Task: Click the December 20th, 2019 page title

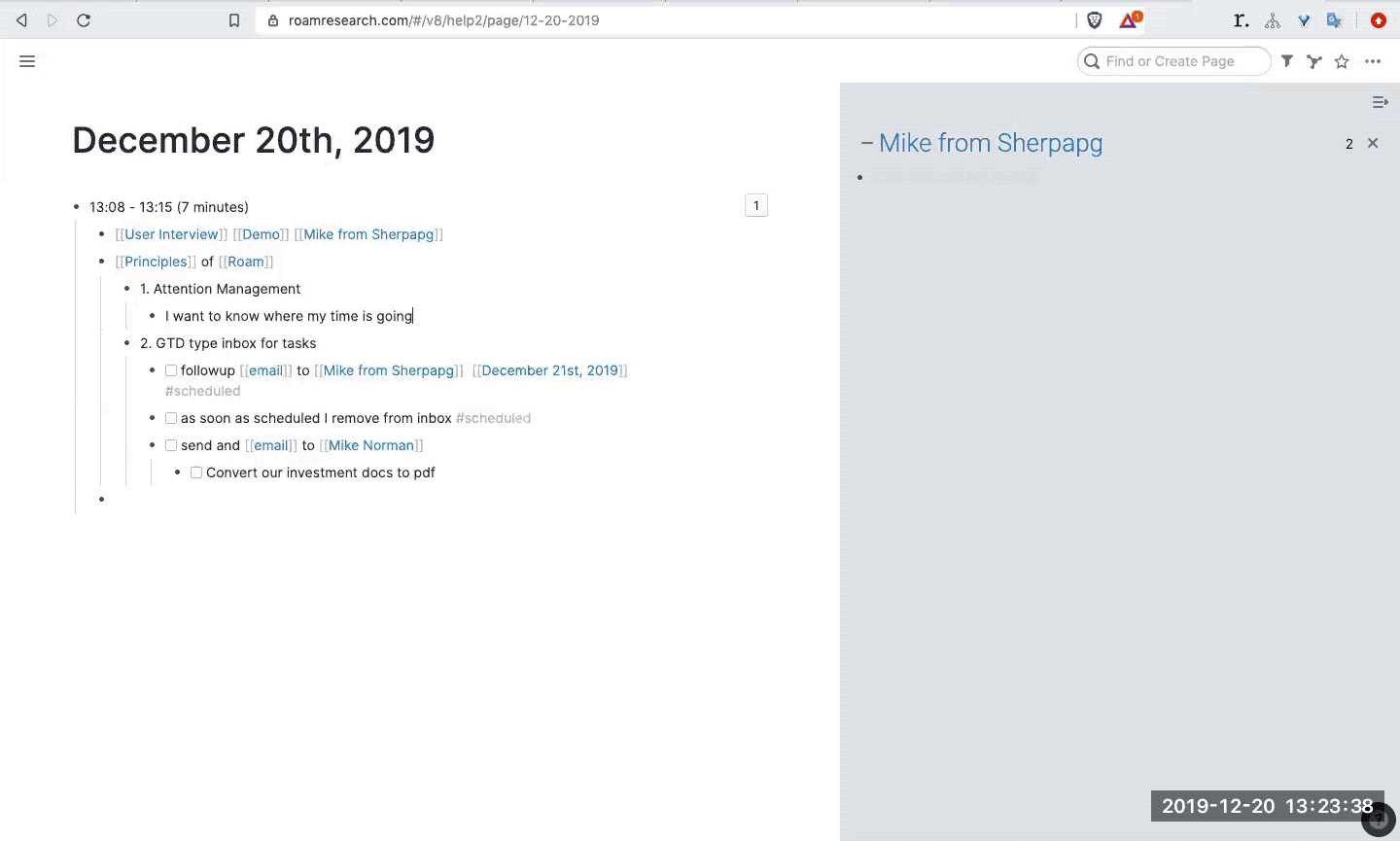Action: pos(254,140)
